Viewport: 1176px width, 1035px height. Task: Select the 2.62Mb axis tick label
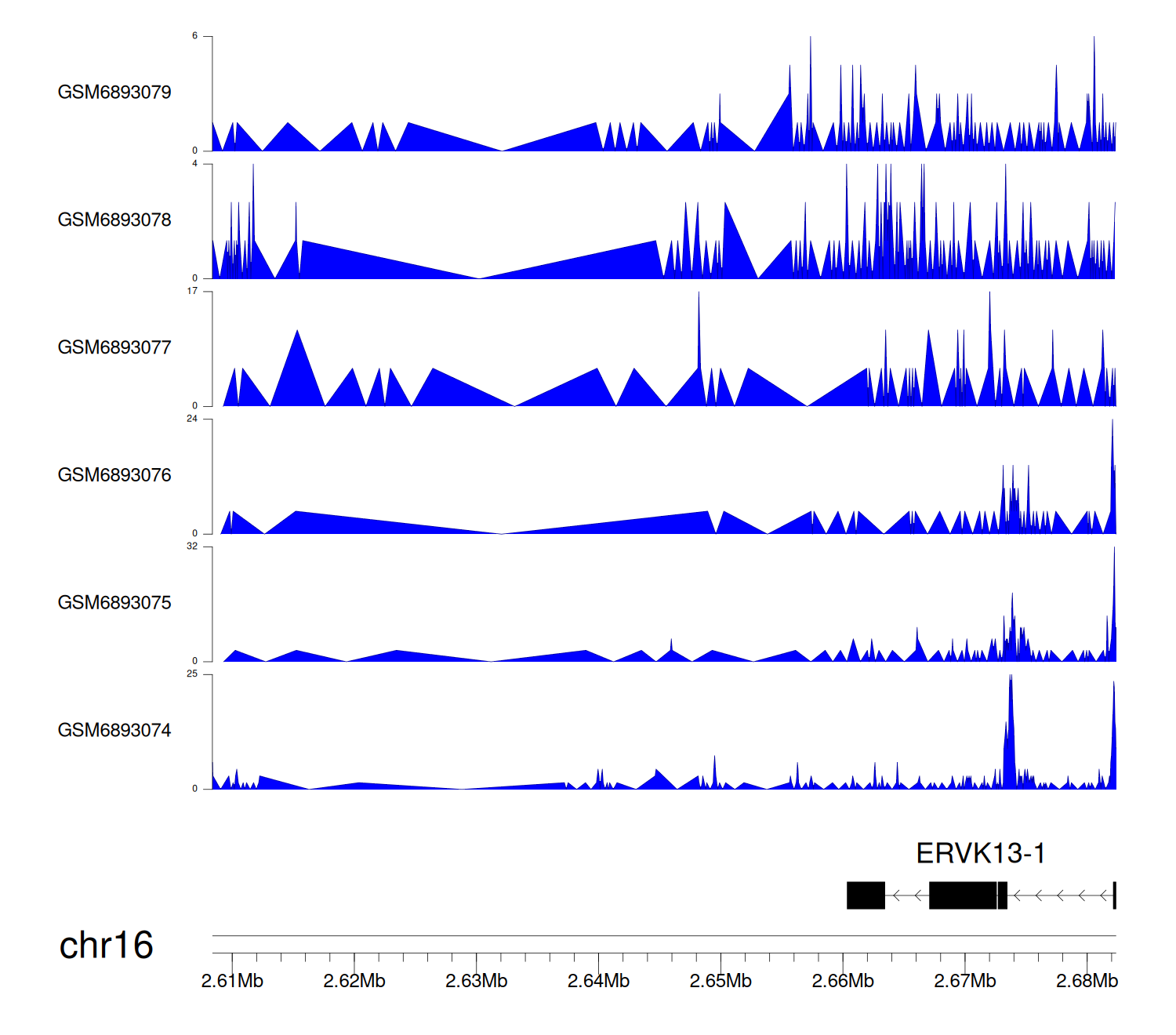[354, 981]
